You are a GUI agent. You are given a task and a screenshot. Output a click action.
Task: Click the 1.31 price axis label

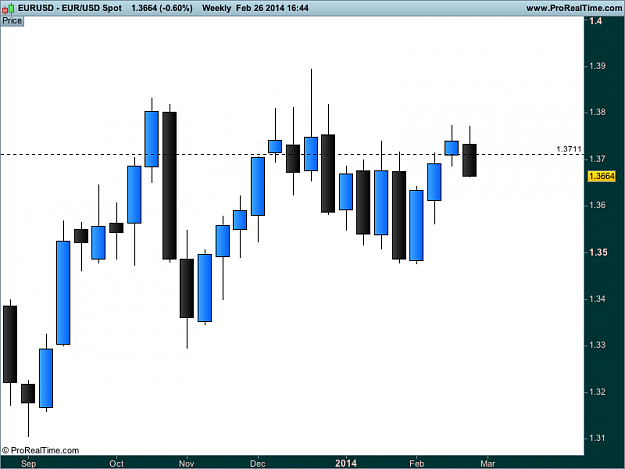tap(597, 438)
